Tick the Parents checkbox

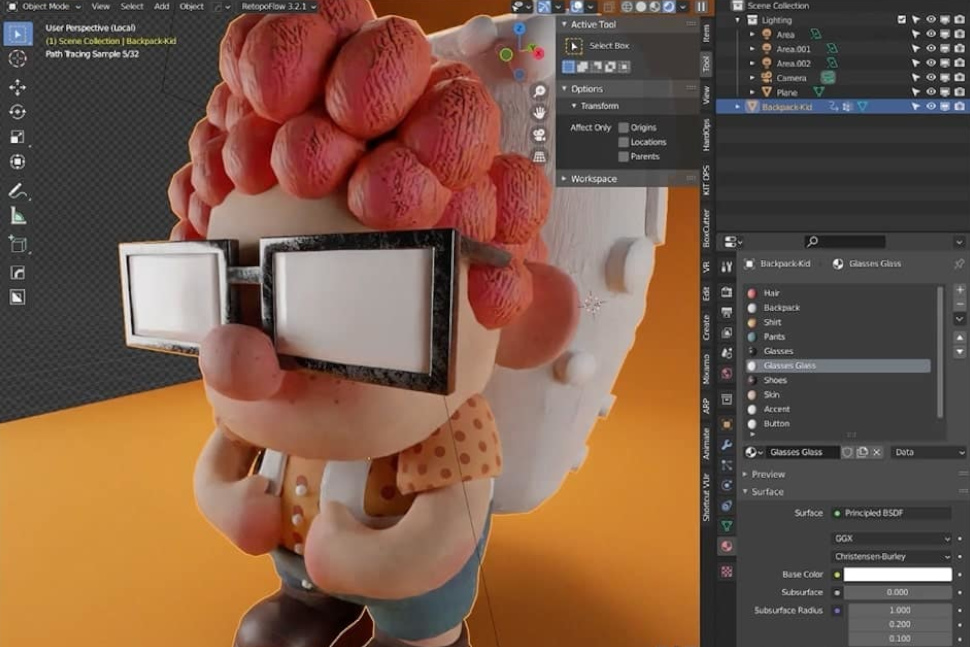pos(623,157)
